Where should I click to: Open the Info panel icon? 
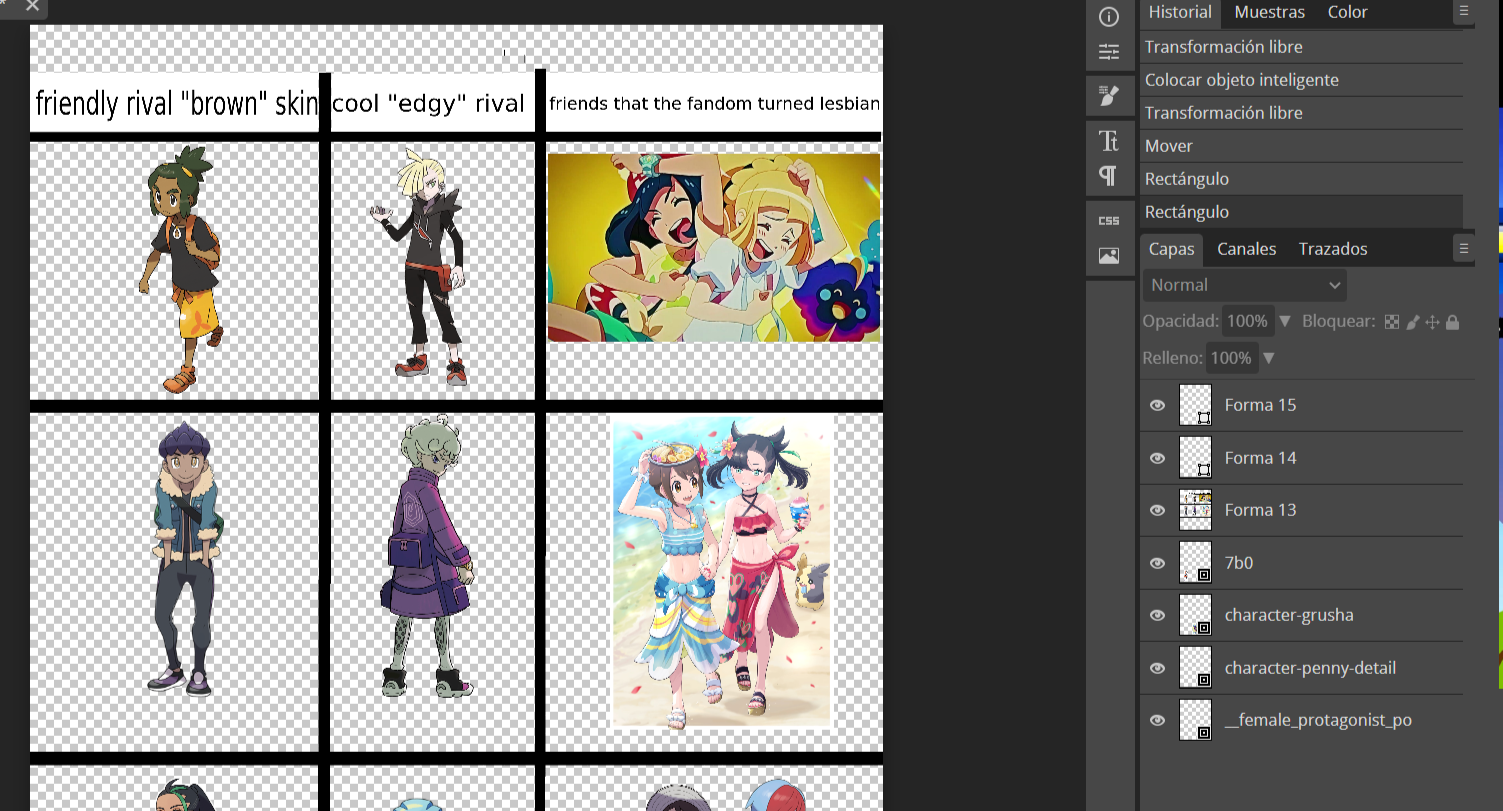(x=1108, y=17)
